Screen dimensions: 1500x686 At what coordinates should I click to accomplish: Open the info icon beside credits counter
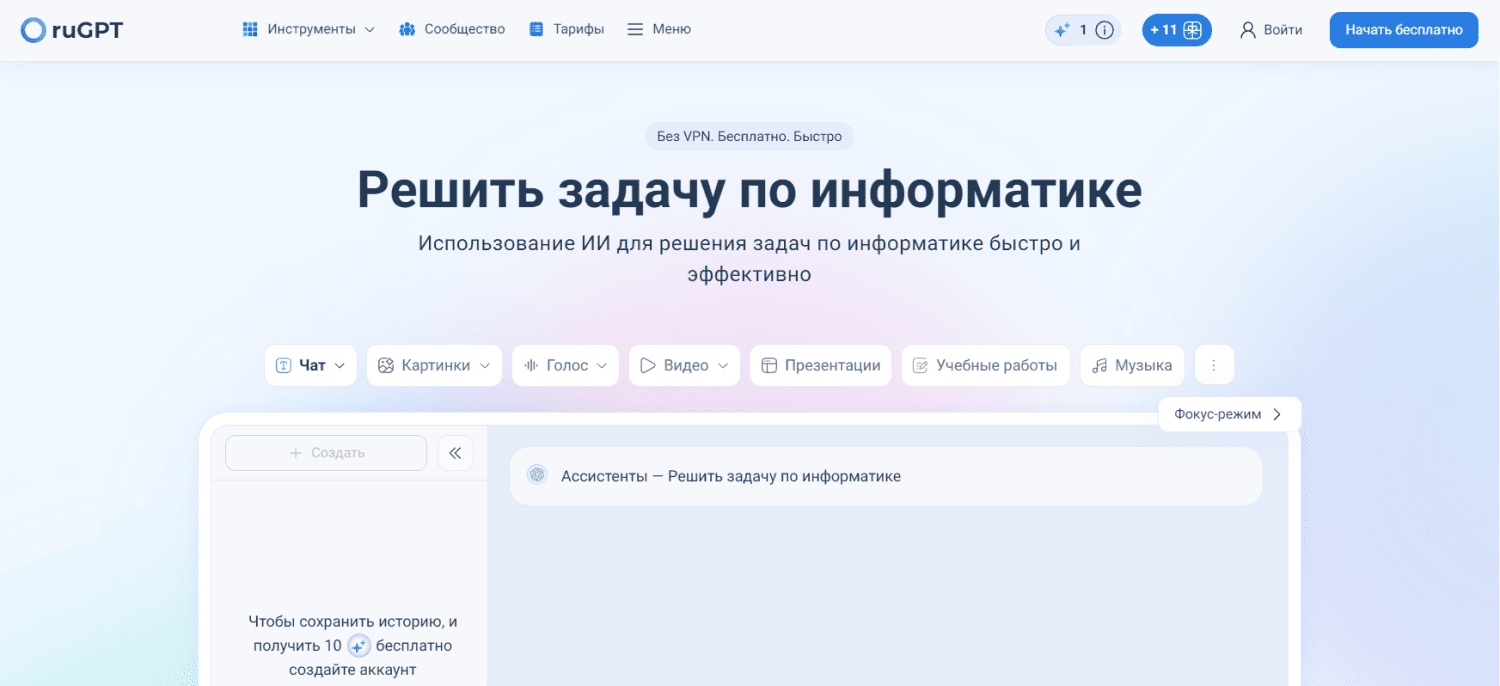pos(1104,30)
